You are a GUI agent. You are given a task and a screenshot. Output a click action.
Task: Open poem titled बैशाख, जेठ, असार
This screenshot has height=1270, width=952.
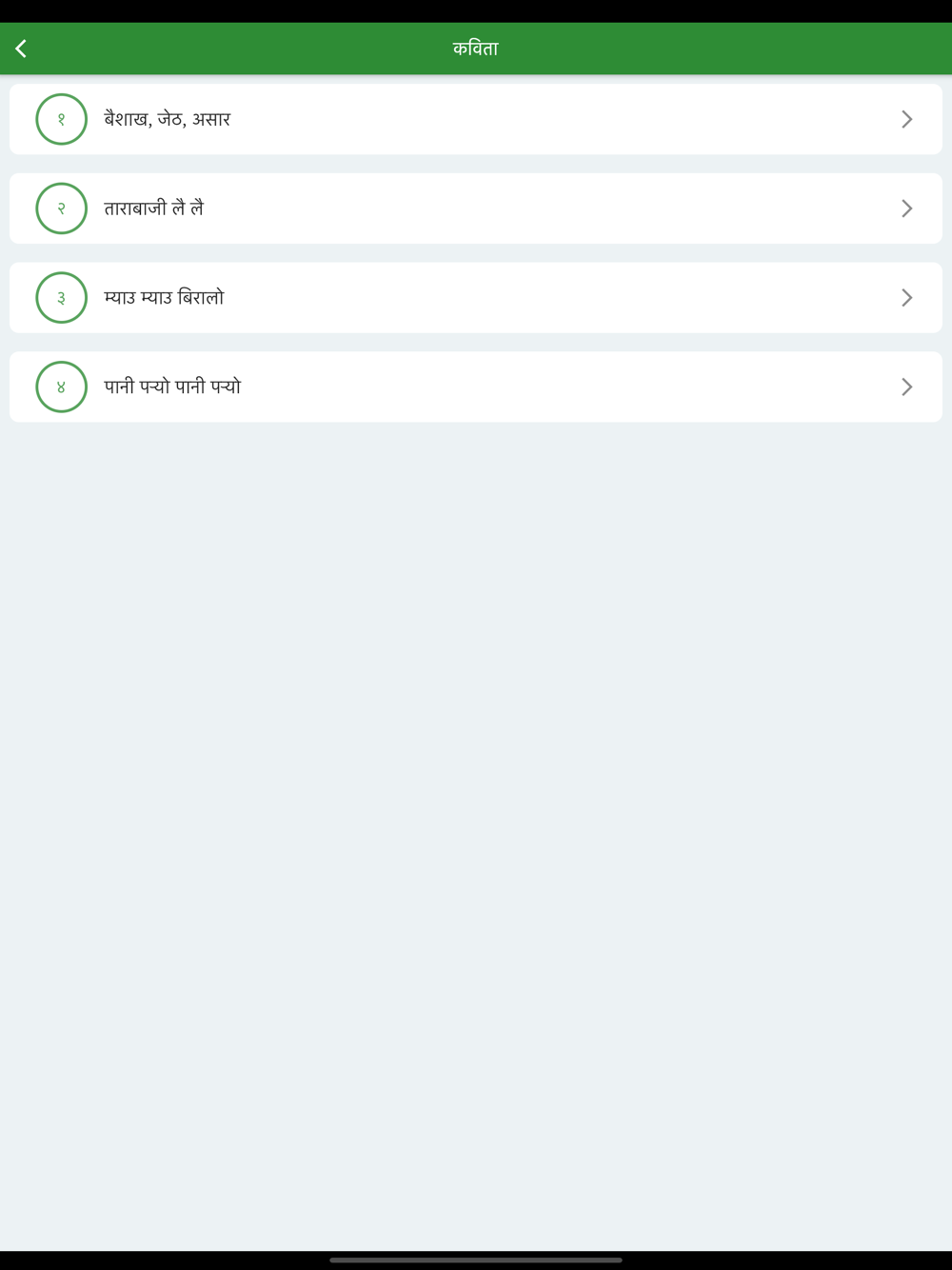[x=167, y=119]
